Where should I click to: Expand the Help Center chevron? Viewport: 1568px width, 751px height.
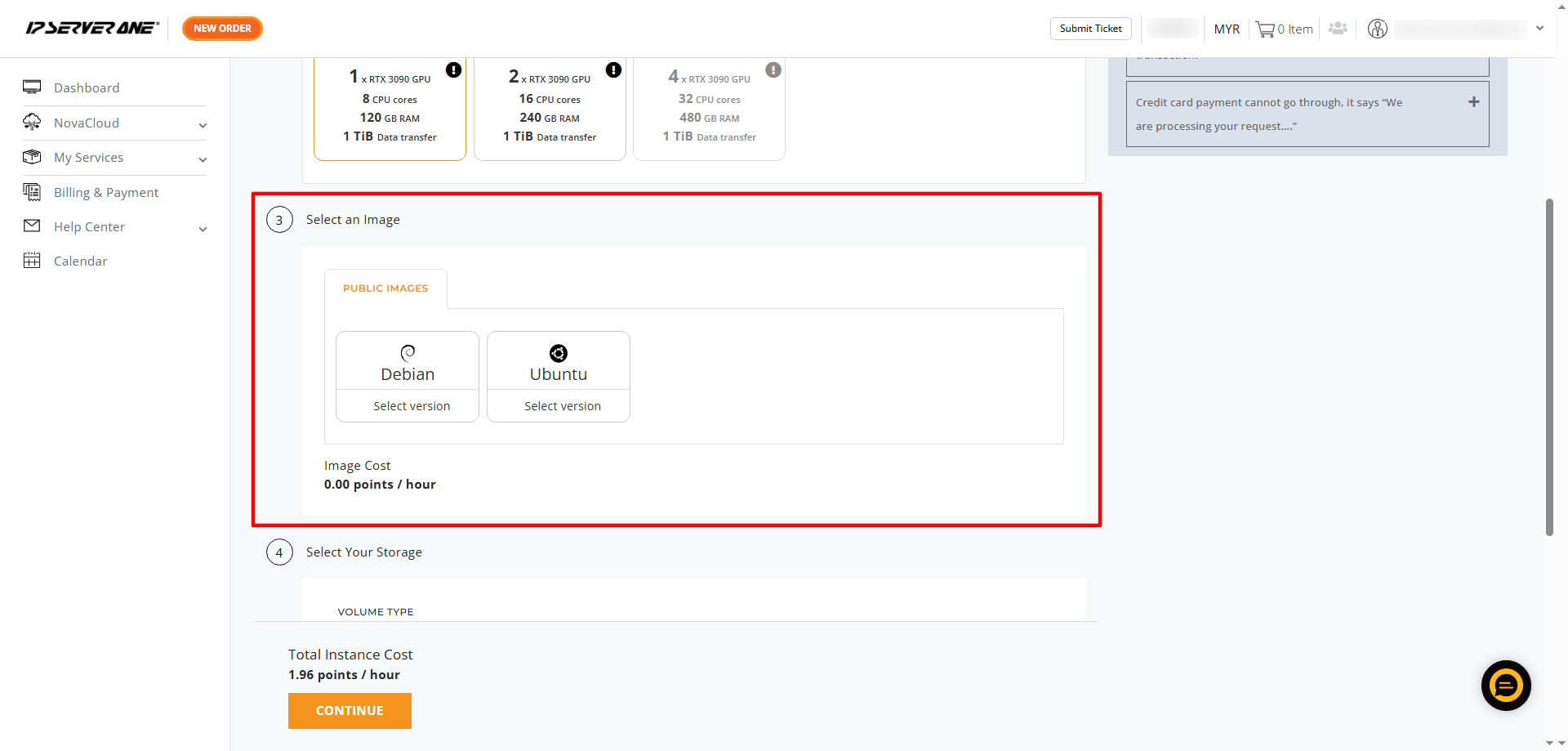tap(203, 230)
